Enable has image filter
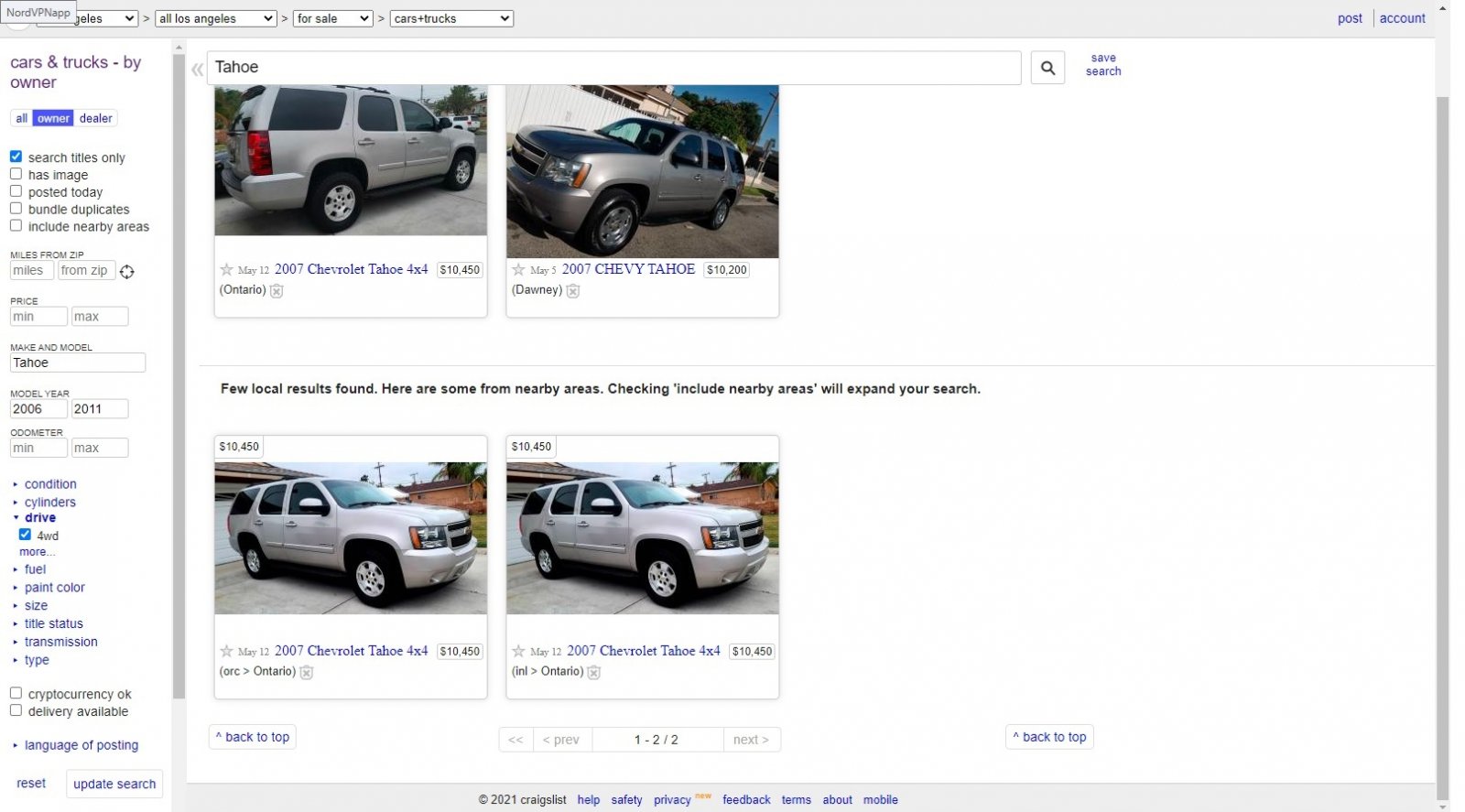 (16, 174)
